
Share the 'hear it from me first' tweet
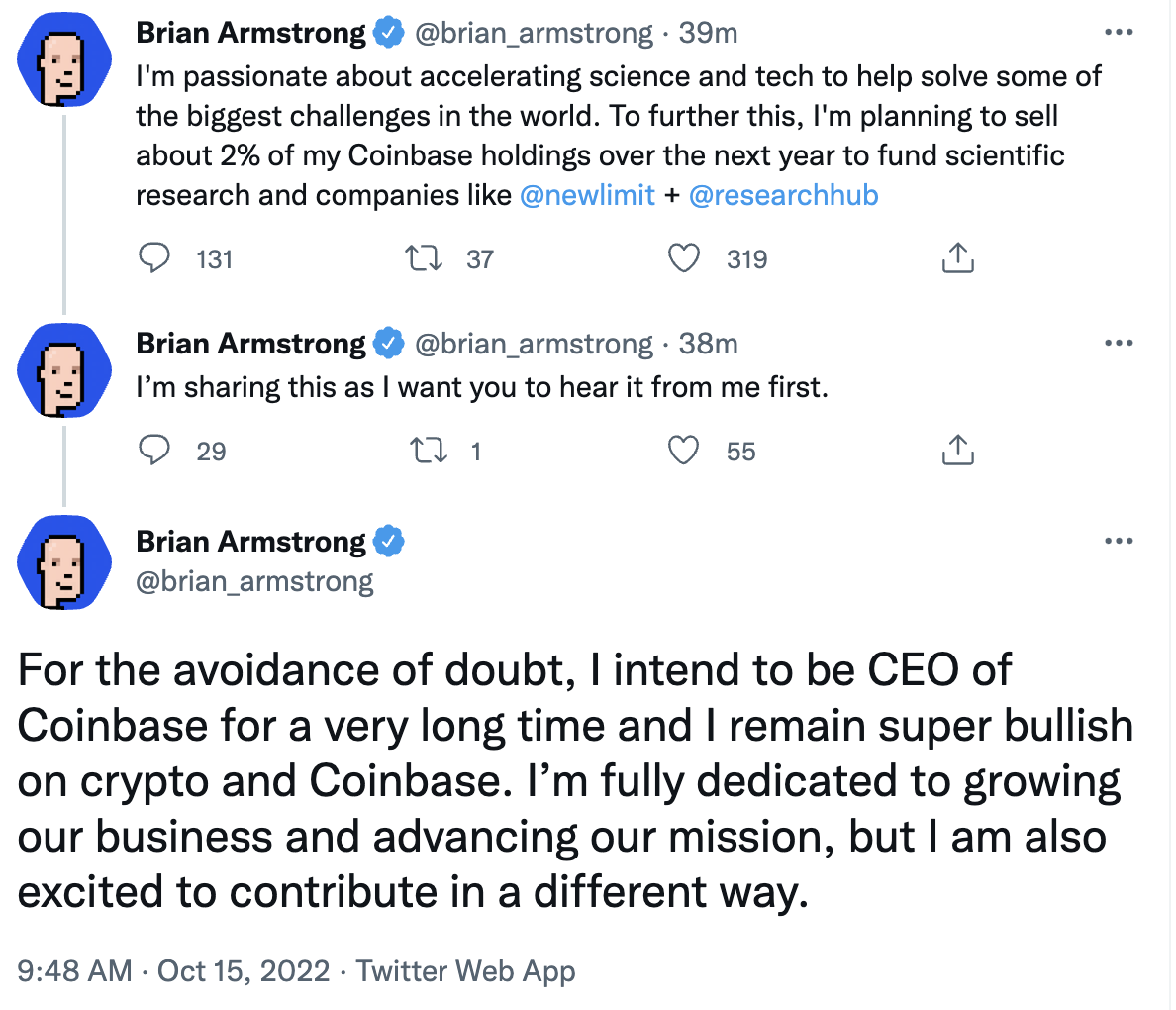pyautogui.click(x=958, y=451)
